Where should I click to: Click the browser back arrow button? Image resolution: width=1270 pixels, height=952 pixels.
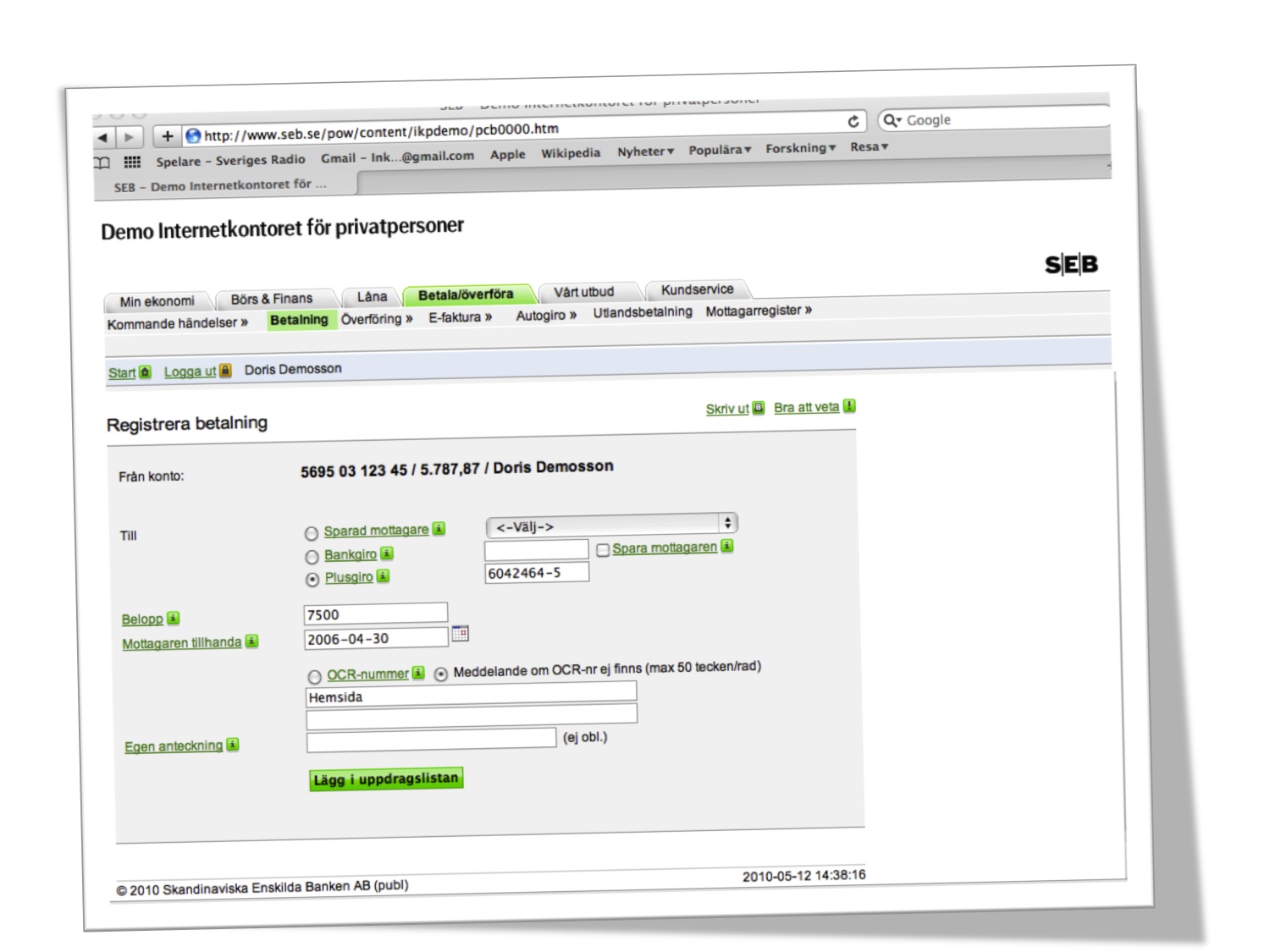pyautogui.click(x=102, y=137)
